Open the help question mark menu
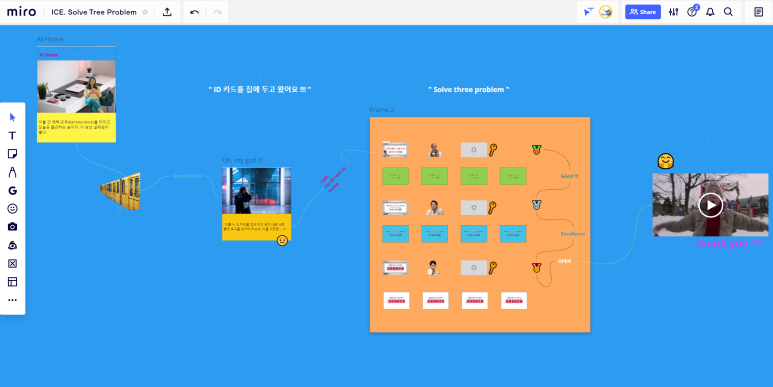This screenshot has height=387, width=773. pyautogui.click(x=692, y=12)
